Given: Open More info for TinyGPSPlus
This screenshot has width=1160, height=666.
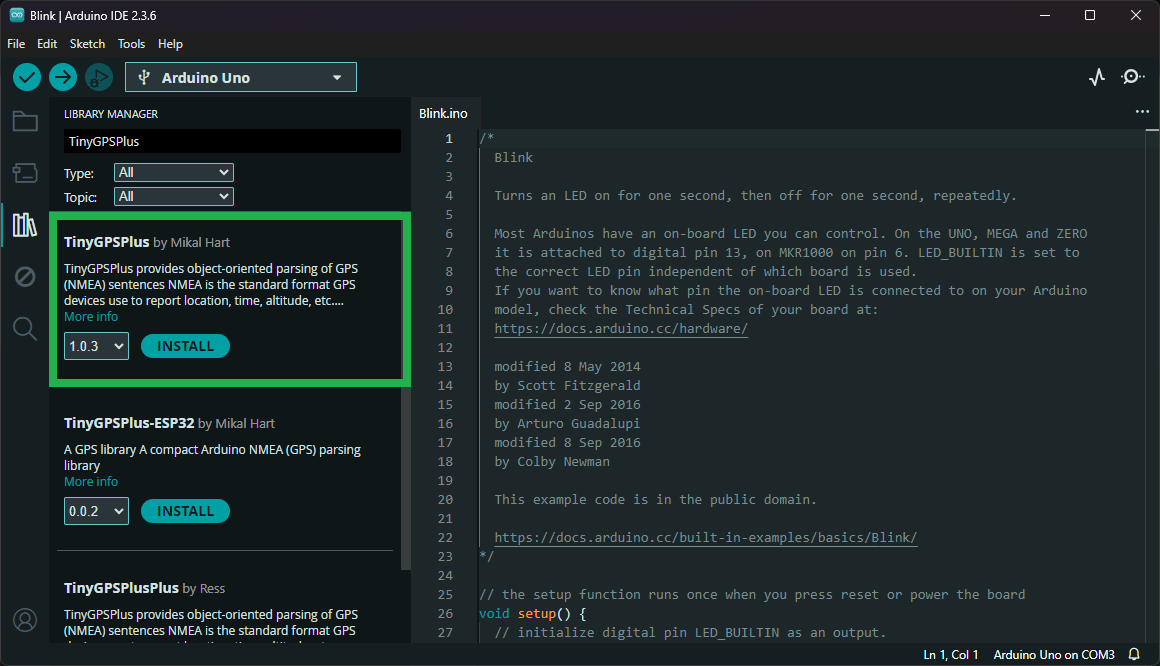Looking at the screenshot, I should coord(91,317).
